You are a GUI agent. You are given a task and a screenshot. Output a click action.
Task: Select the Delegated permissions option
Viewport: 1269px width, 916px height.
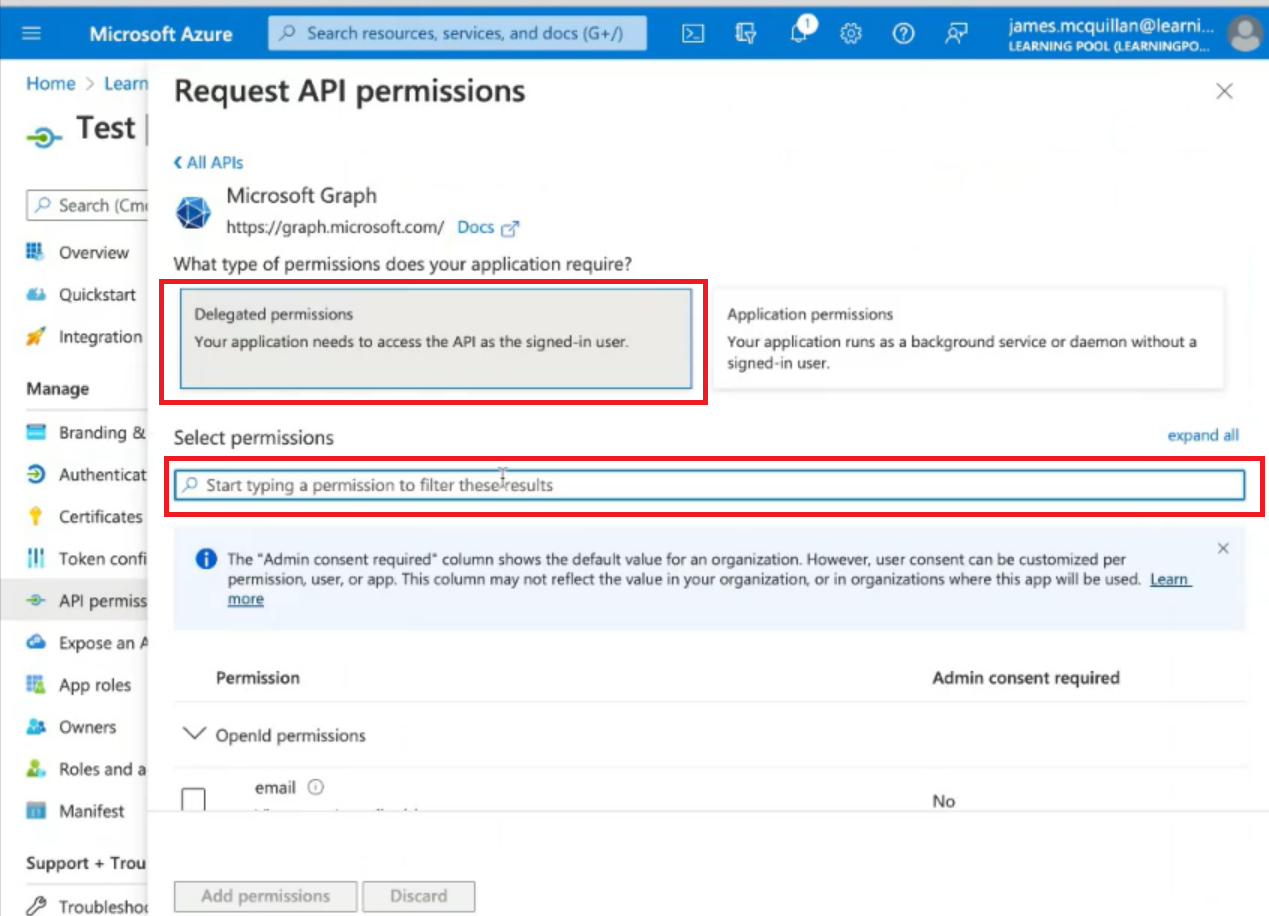[435, 338]
